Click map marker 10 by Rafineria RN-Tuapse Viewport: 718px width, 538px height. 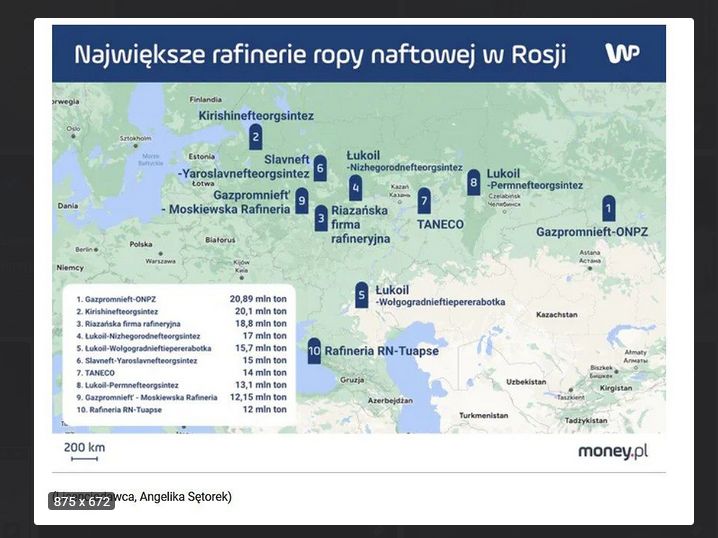pos(314,351)
